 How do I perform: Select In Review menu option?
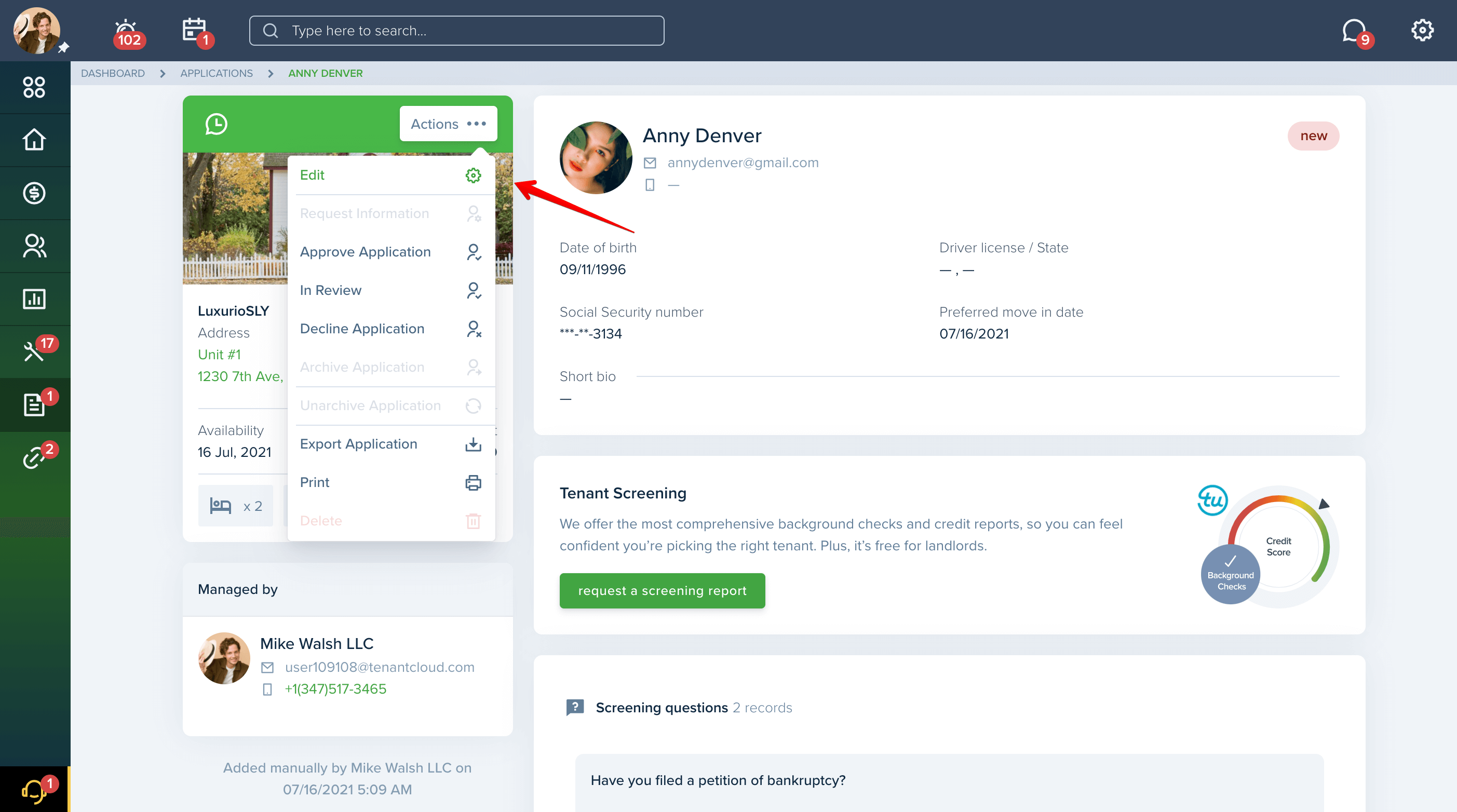[391, 291]
